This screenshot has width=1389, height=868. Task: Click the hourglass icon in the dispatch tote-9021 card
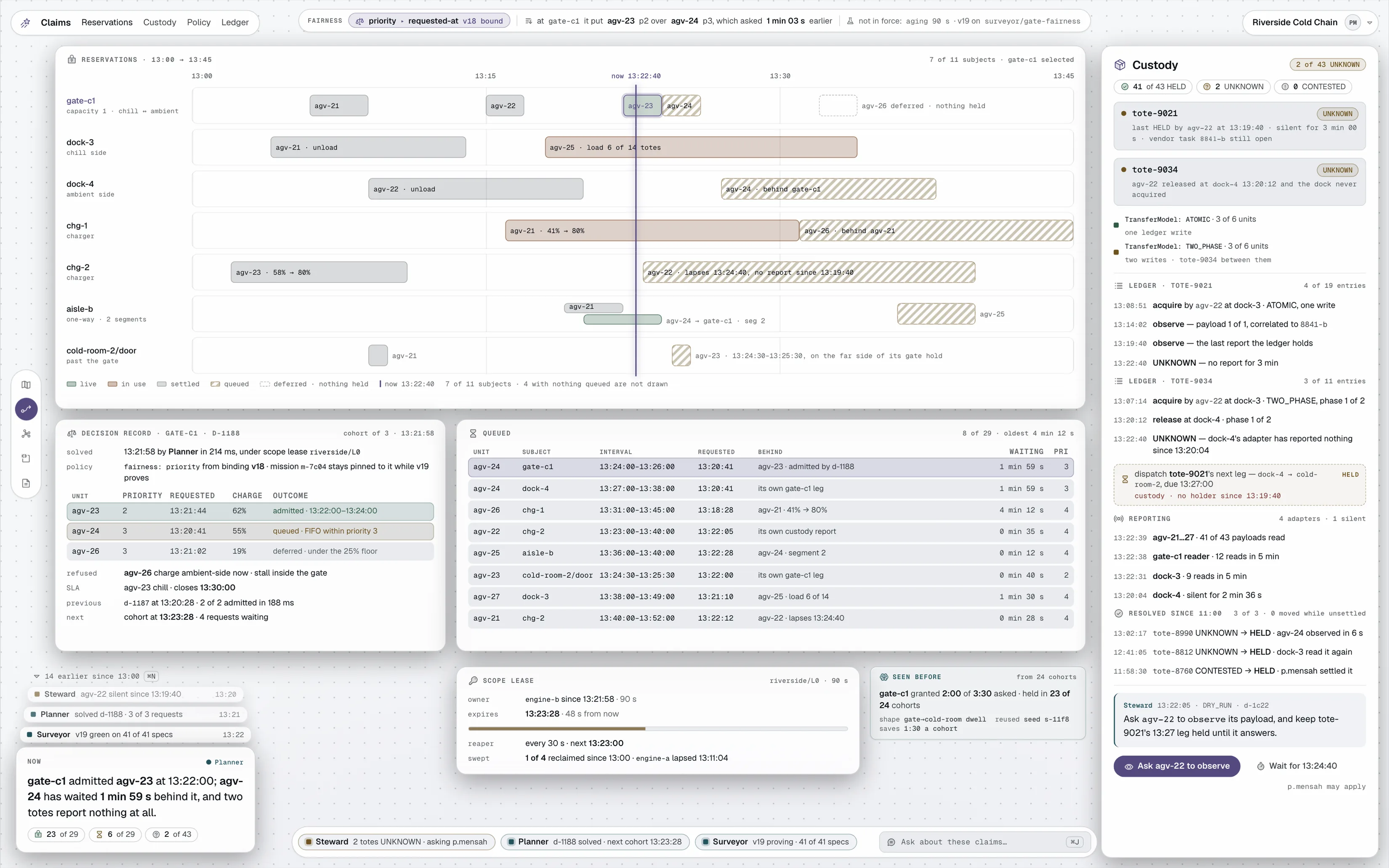click(x=1125, y=479)
